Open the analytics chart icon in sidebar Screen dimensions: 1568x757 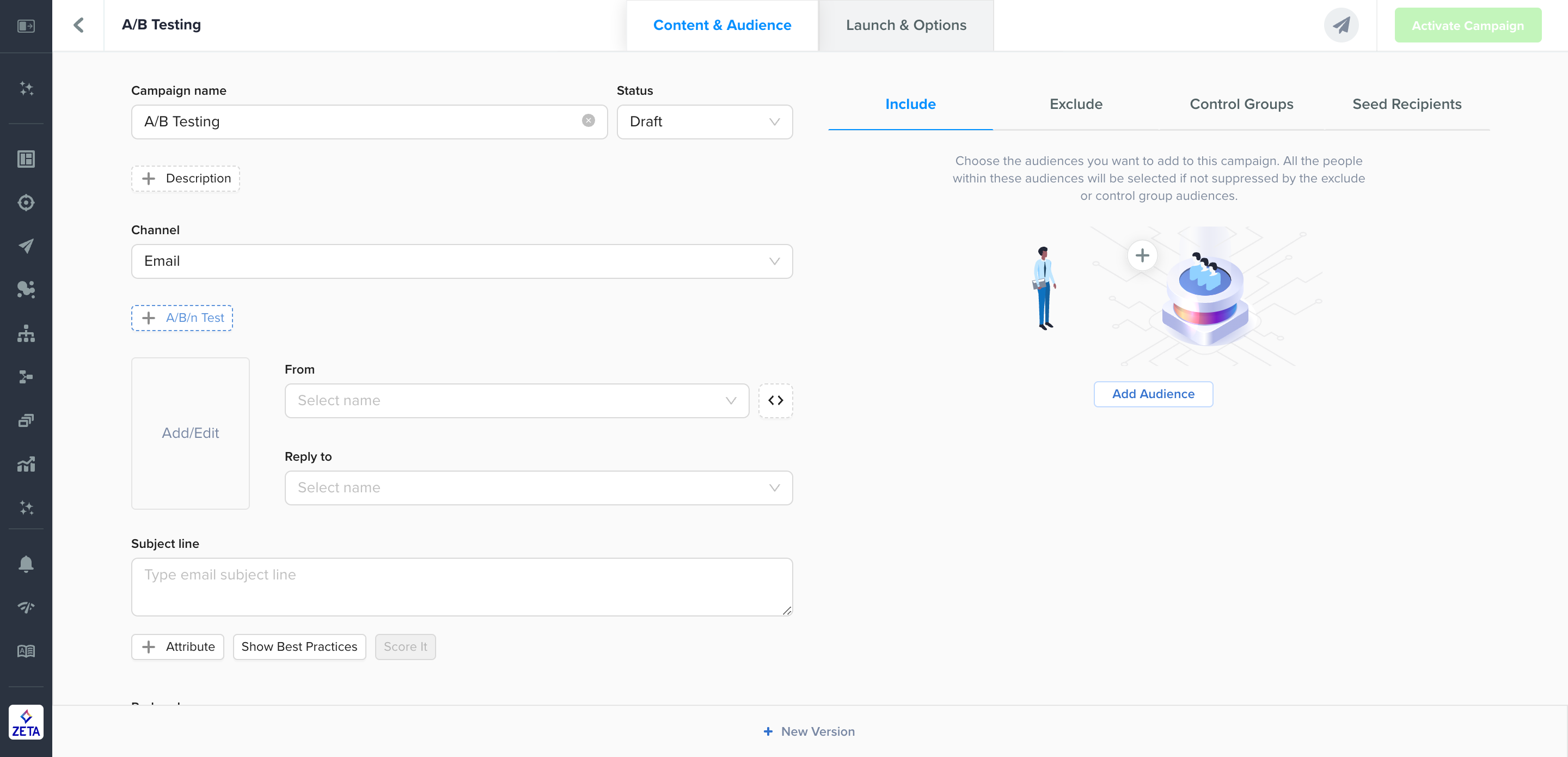tap(26, 464)
